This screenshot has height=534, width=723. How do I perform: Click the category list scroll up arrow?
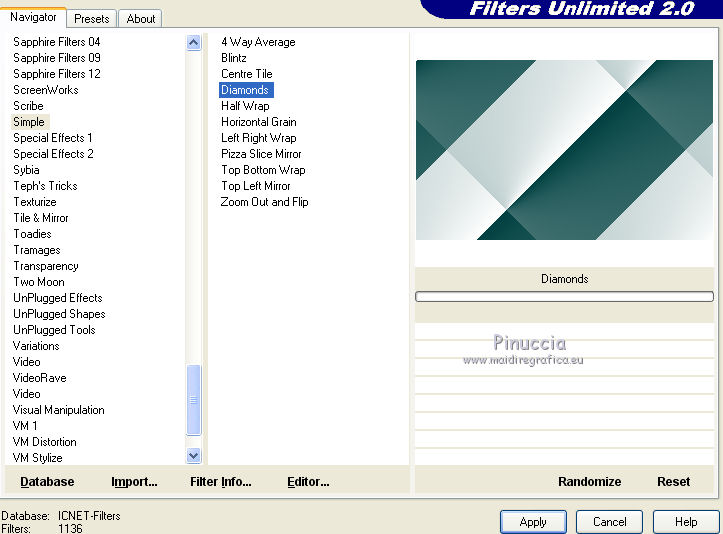194,43
